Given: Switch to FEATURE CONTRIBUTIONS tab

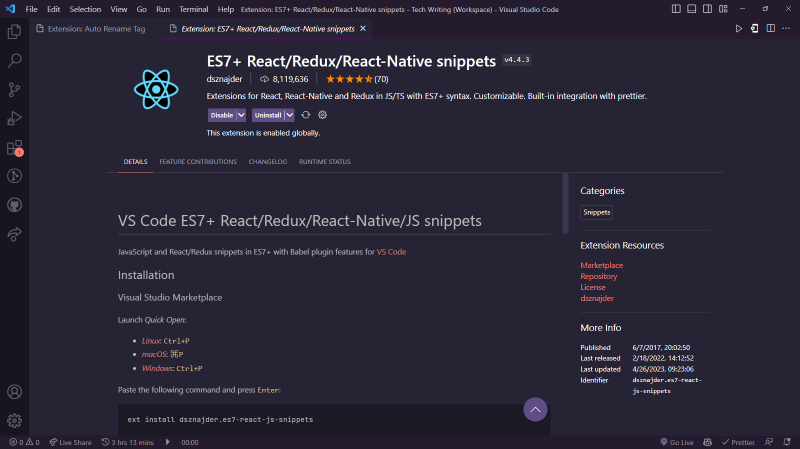Looking at the screenshot, I should click(x=198, y=162).
